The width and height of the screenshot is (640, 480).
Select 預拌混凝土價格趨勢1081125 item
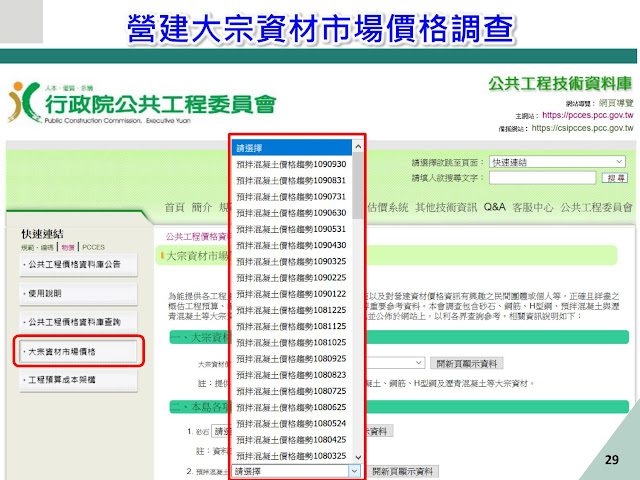coord(291,326)
